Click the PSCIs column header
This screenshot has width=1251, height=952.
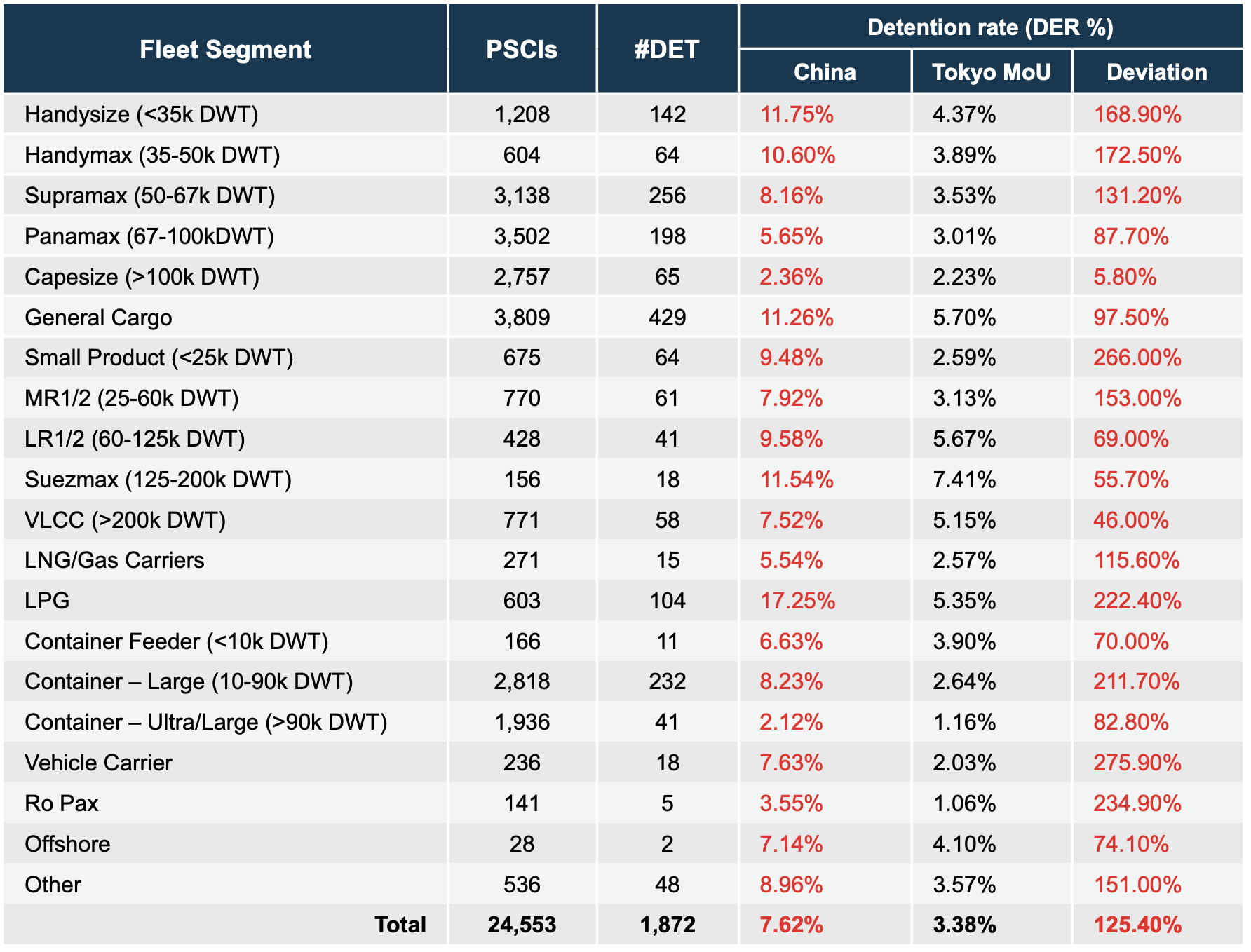(522, 49)
